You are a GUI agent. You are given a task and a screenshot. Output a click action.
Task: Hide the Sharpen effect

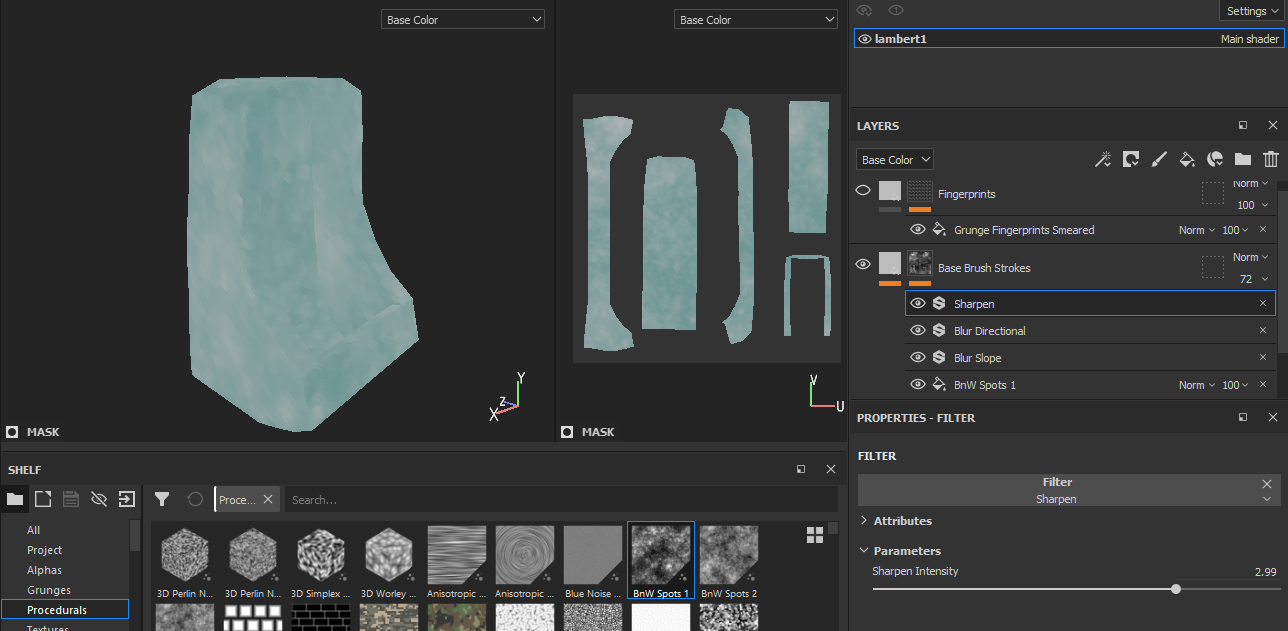click(x=918, y=303)
